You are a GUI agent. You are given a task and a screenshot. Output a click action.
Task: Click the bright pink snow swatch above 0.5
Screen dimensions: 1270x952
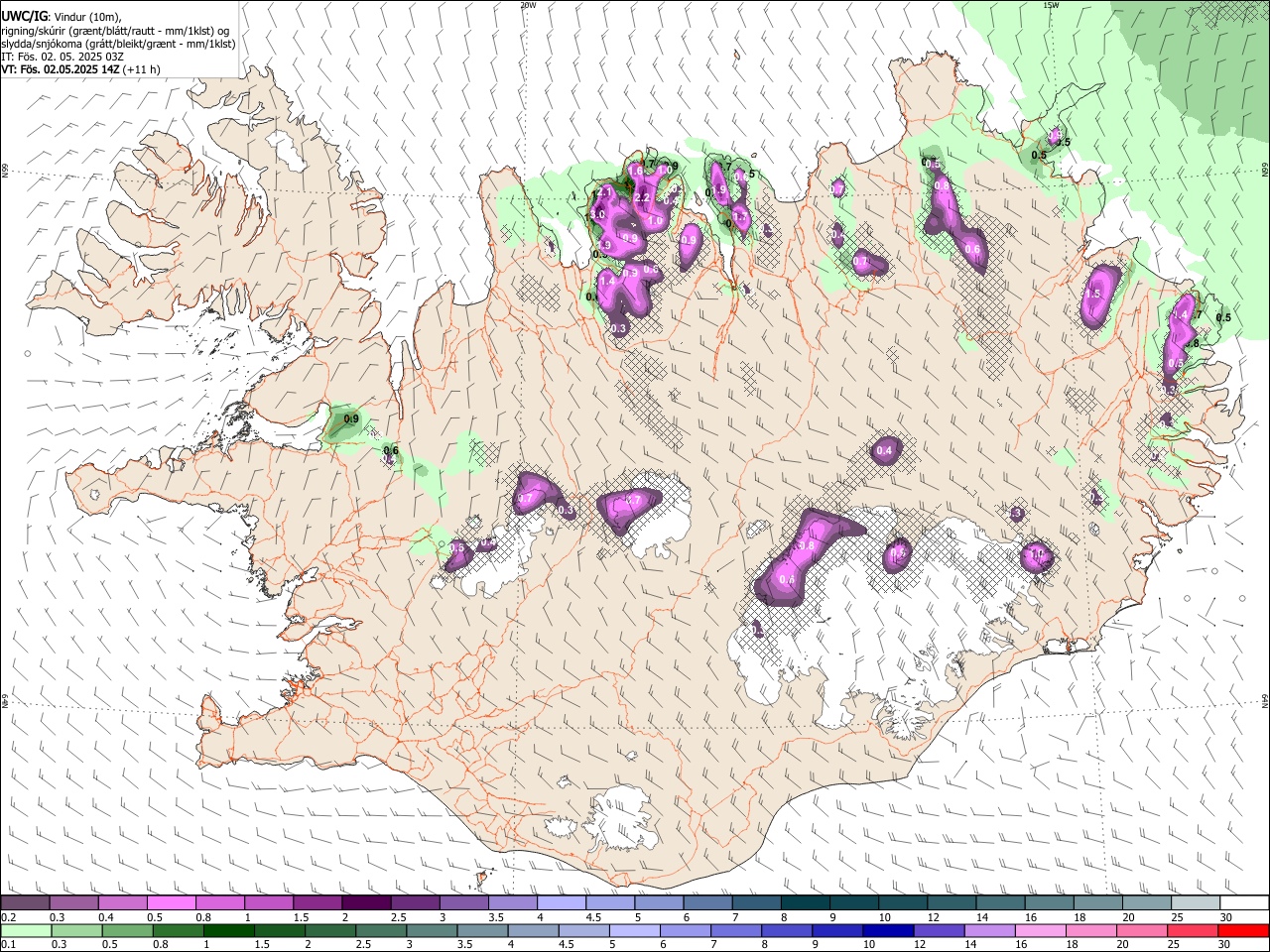tap(171, 902)
